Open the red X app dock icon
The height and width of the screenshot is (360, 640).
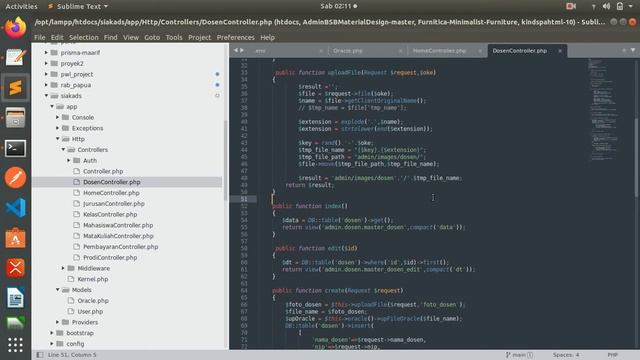pyautogui.click(x=16, y=268)
